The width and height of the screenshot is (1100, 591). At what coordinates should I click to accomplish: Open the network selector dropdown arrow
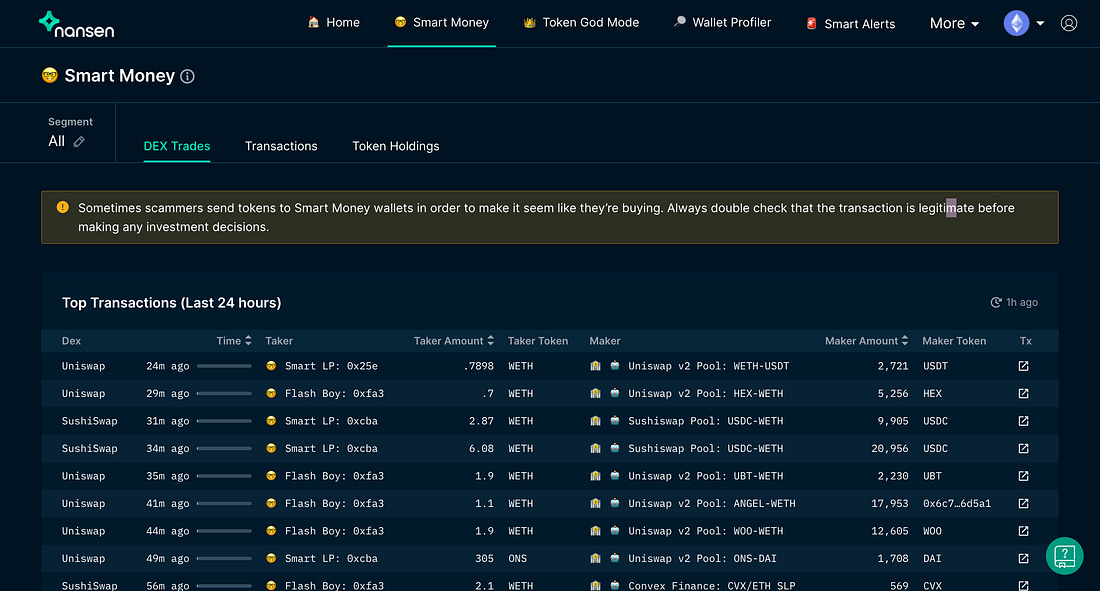click(1040, 24)
